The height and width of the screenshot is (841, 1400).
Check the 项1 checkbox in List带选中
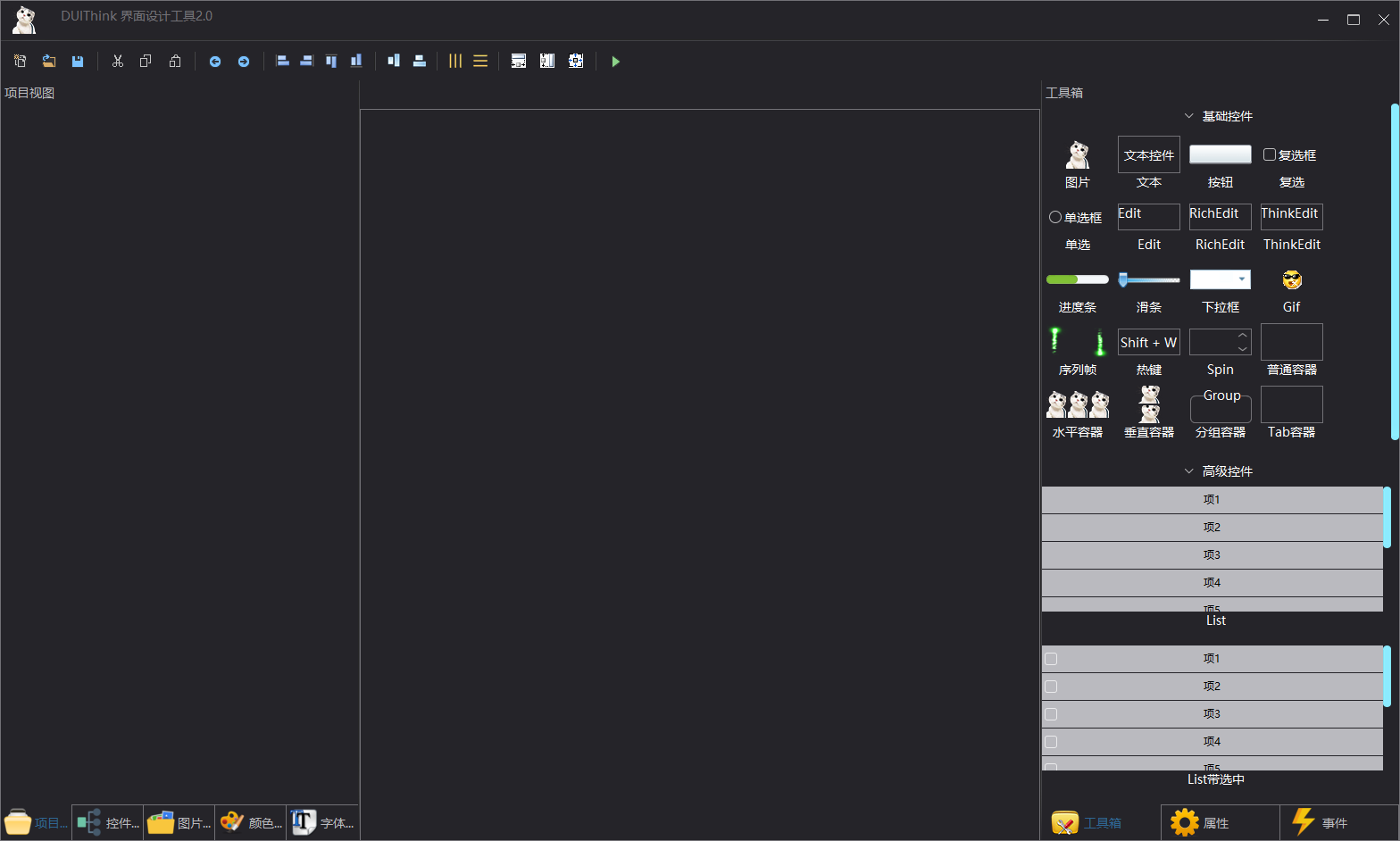[1051, 659]
